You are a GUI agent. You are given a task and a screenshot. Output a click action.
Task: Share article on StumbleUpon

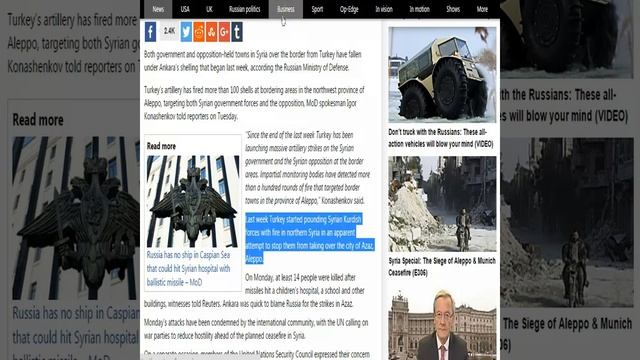211,31
